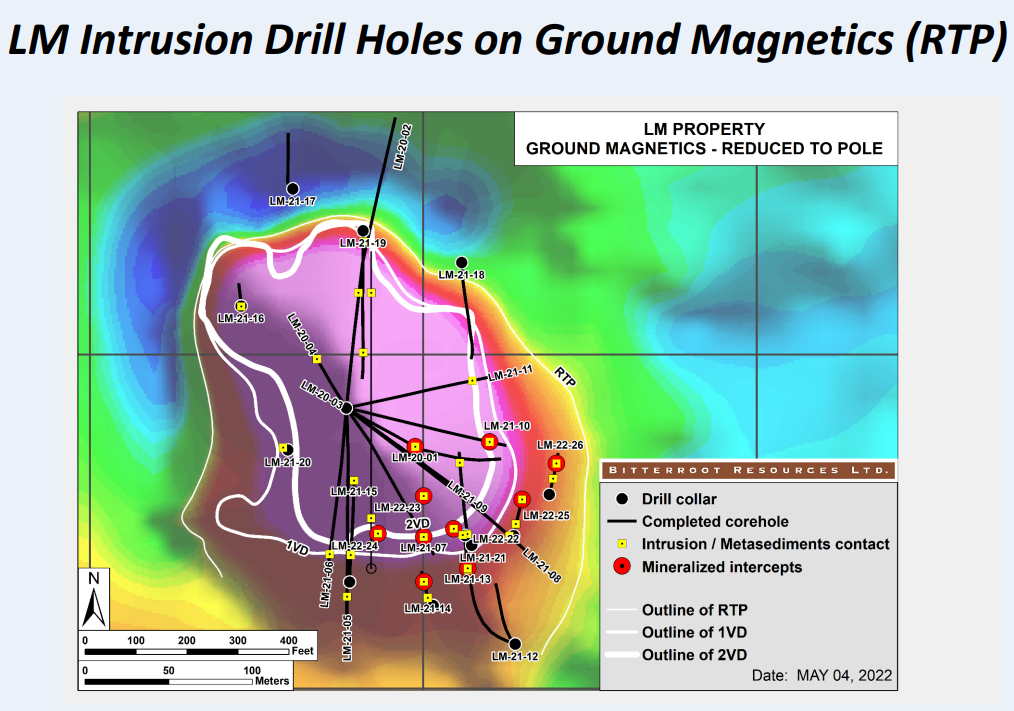Click the LM-20-04 yellow contact marker
Screen dimensions: 1014x711
coord(317,359)
